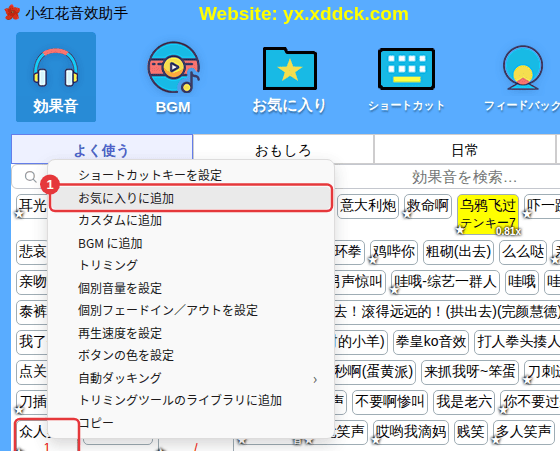This screenshot has height=451, width=560.
Task: Choose BGM に追加 menu entry
Action: [191, 243]
